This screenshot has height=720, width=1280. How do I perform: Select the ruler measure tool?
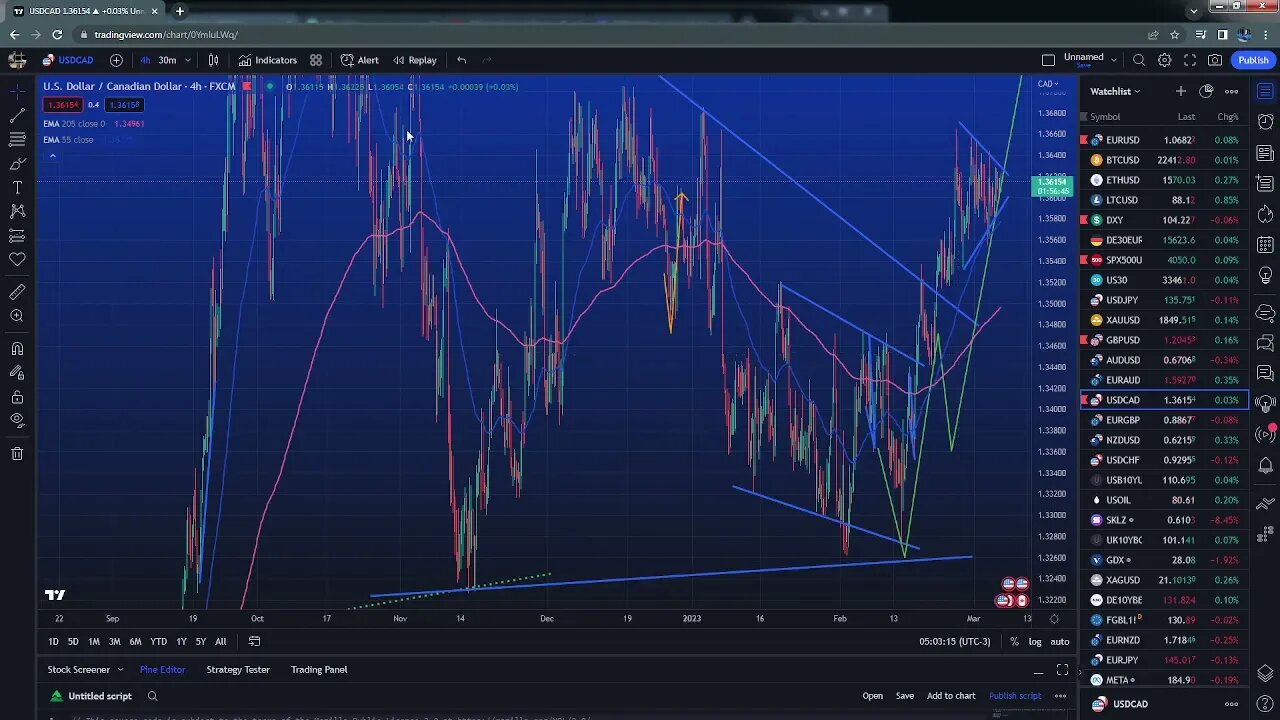[x=17, y=292]
